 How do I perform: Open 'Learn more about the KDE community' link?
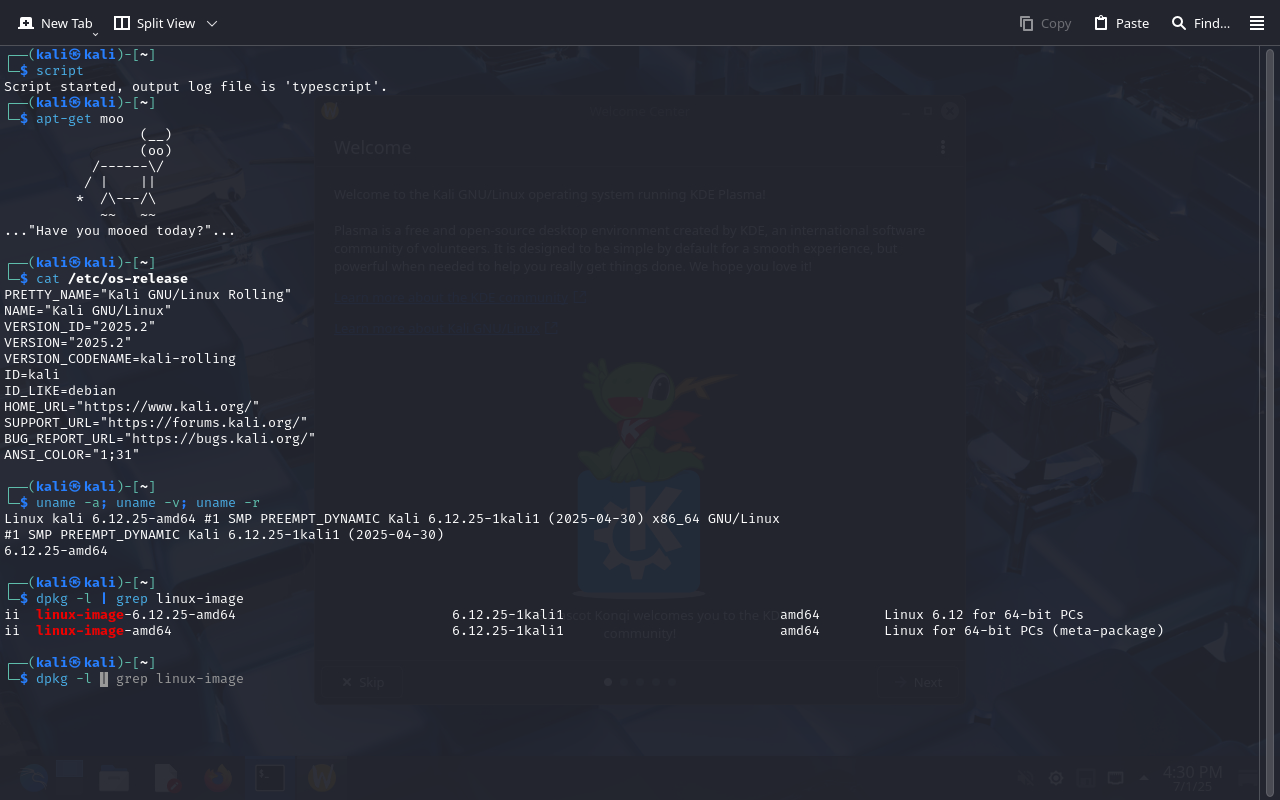459,297
